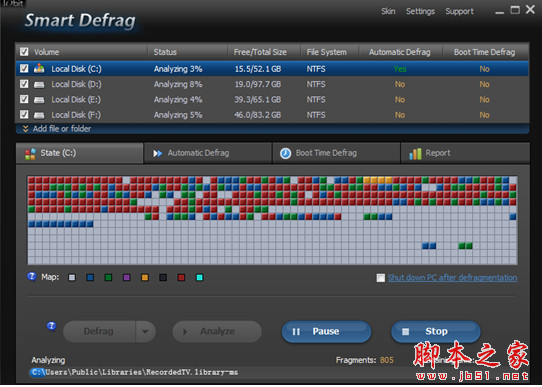Uncheck Local Disk (F:) checkbox

click(x=24, y=115)
